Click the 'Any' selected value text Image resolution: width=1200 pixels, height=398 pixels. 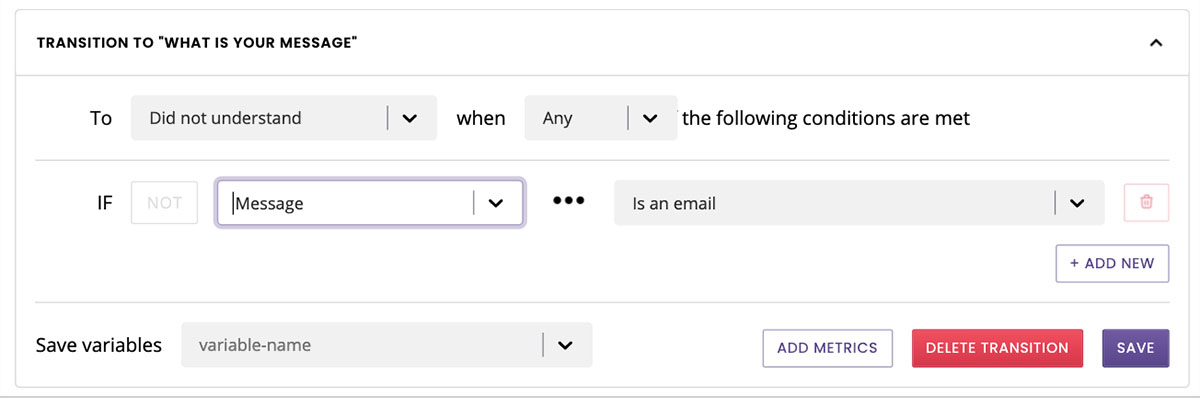557,118
